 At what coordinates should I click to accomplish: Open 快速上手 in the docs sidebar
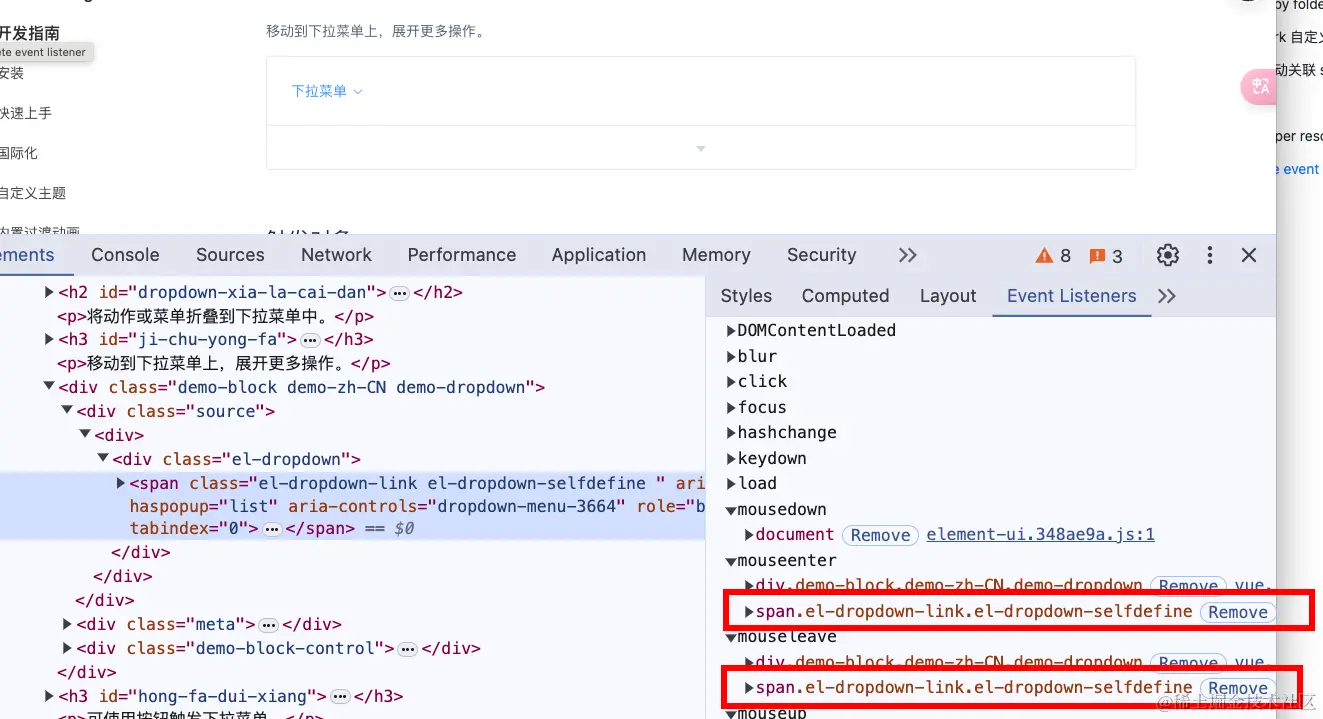point(25,113)
